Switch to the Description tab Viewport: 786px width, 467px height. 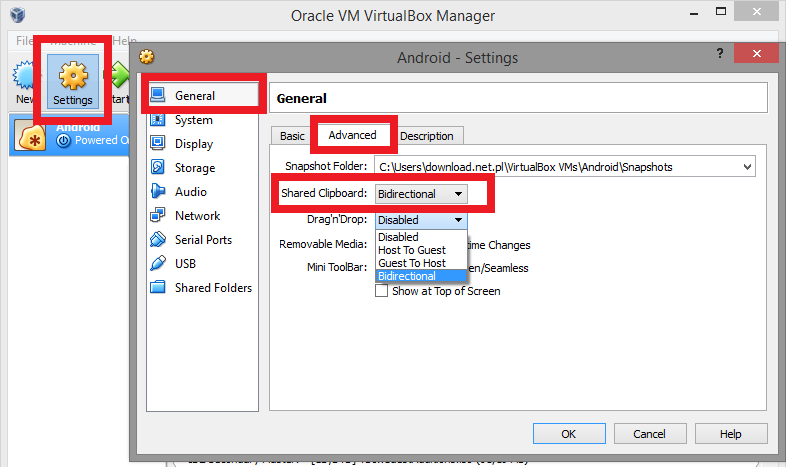tap(427, 136)
